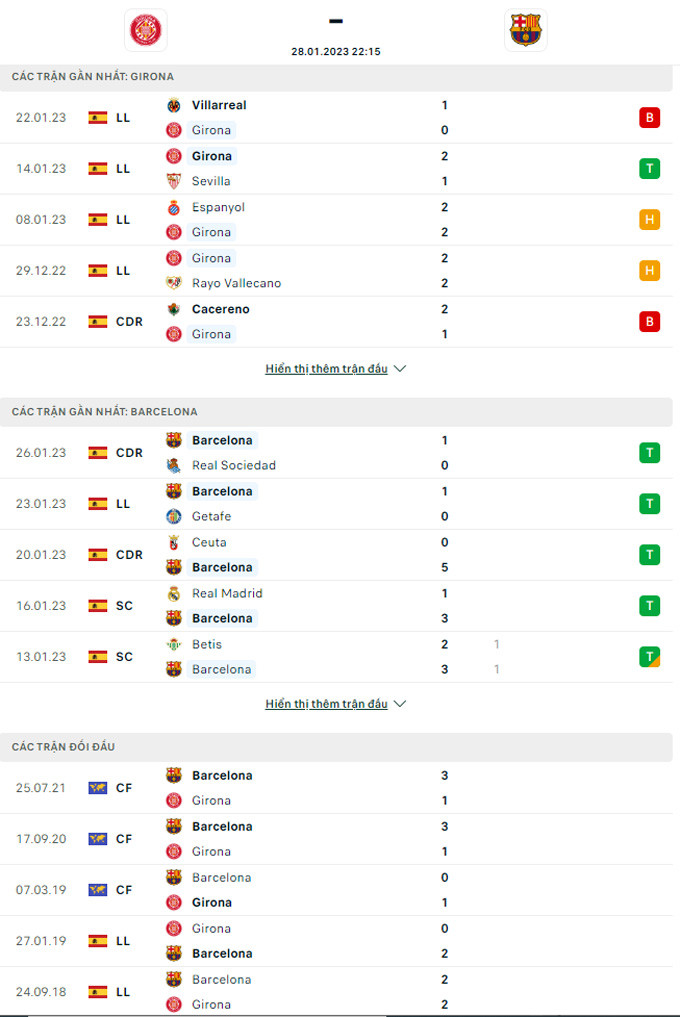Expand more Barcelona matches with the chevron
680x1017 pixels.
tap(400, 704)
